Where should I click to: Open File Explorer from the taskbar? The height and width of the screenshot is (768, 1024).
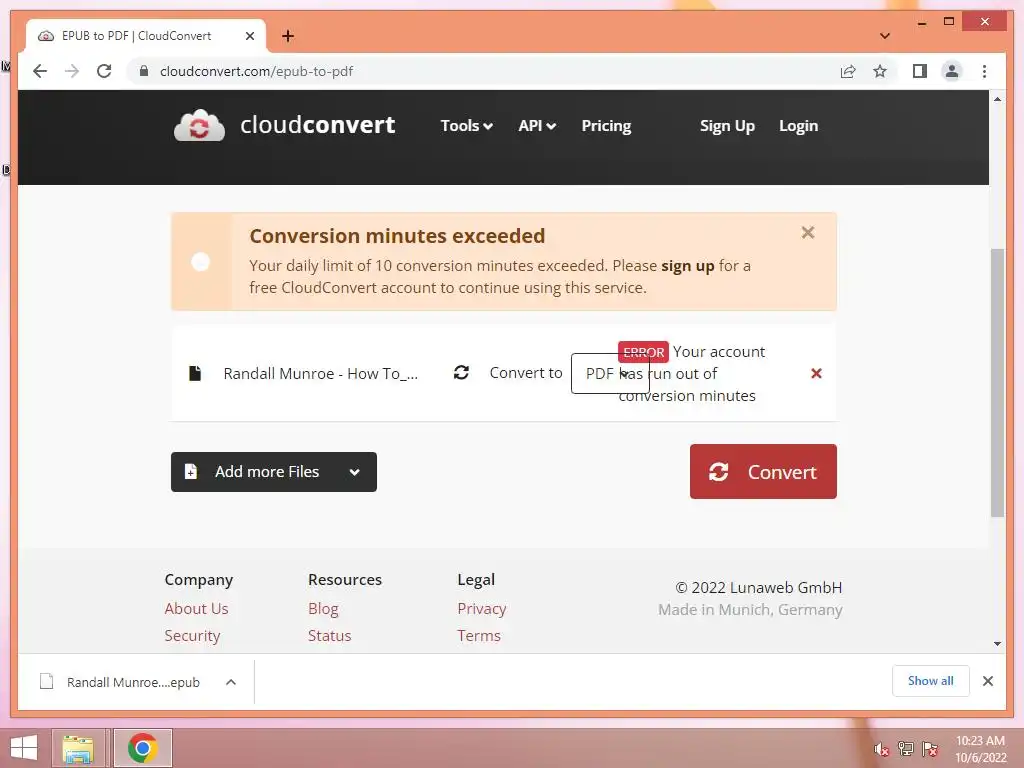pos(78,748)
